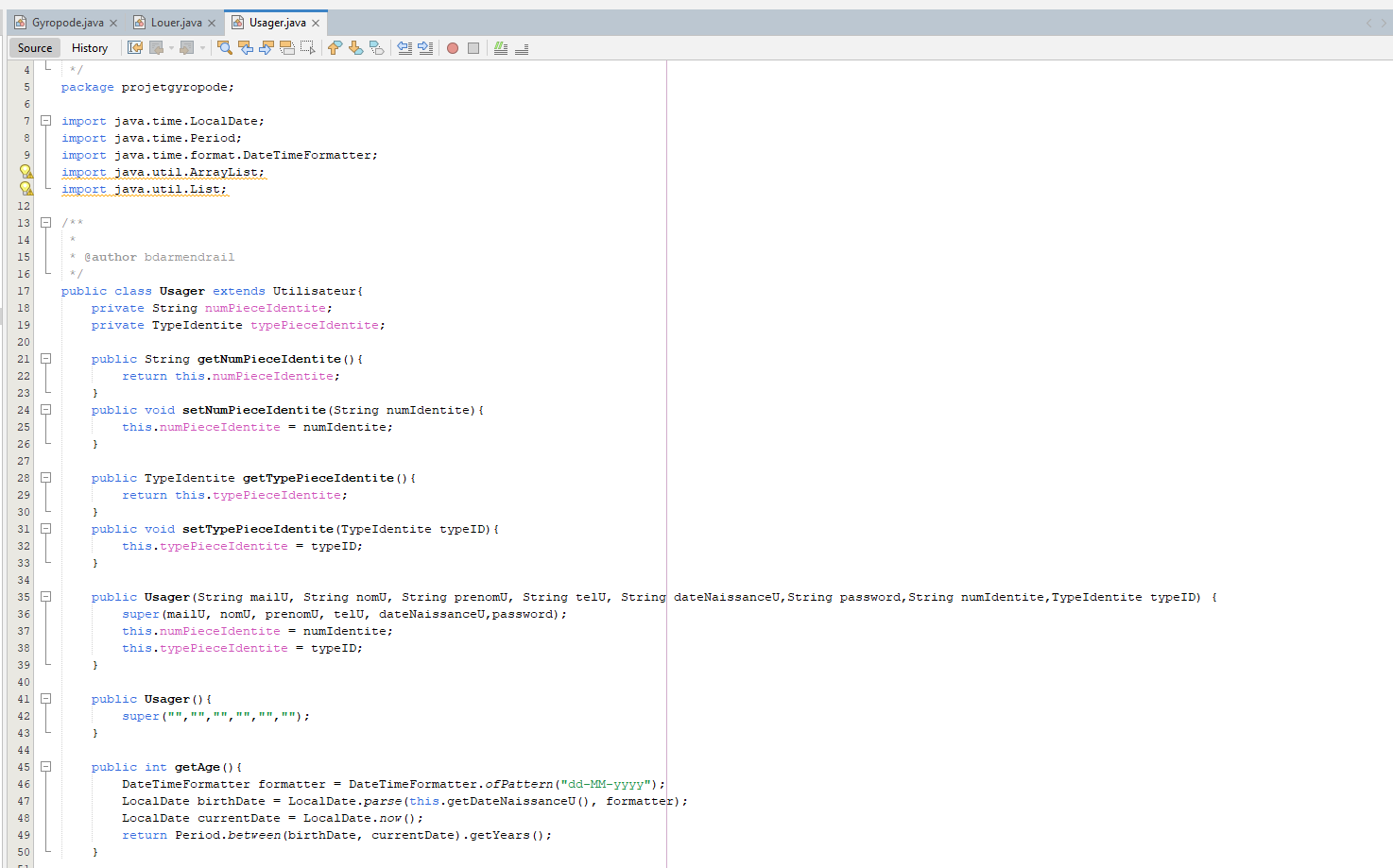Screen dimensions: 1393x868
Task: Switch to History view
Action: (90, 48)
